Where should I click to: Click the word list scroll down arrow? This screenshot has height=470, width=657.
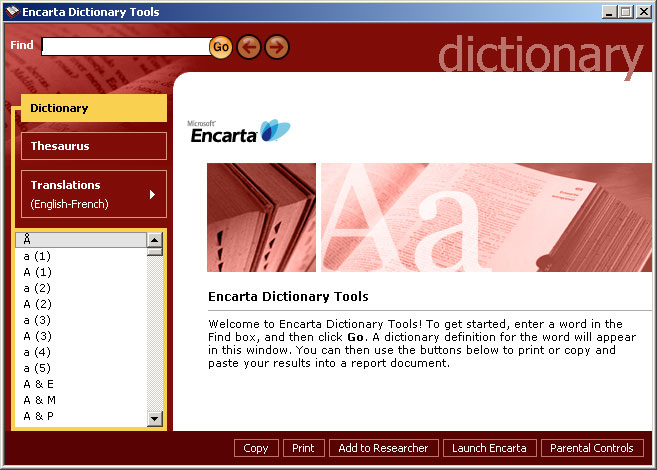[155, 418]
